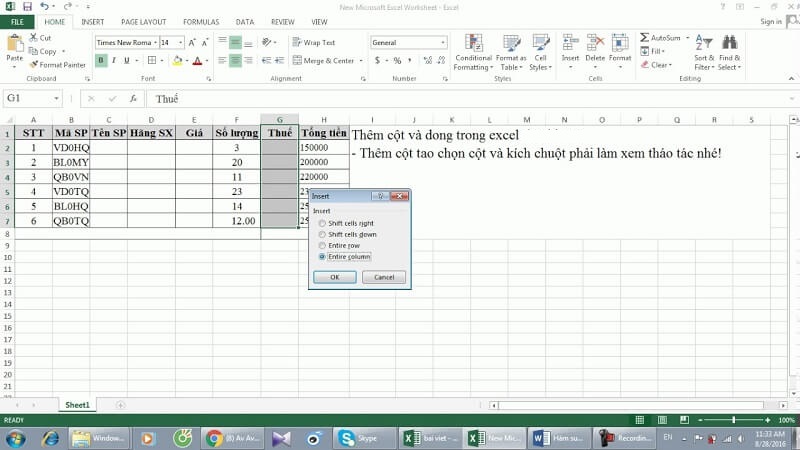Select Shift cells down radio option
Viewport: 800px width, 450px height.
click(322, 235)
